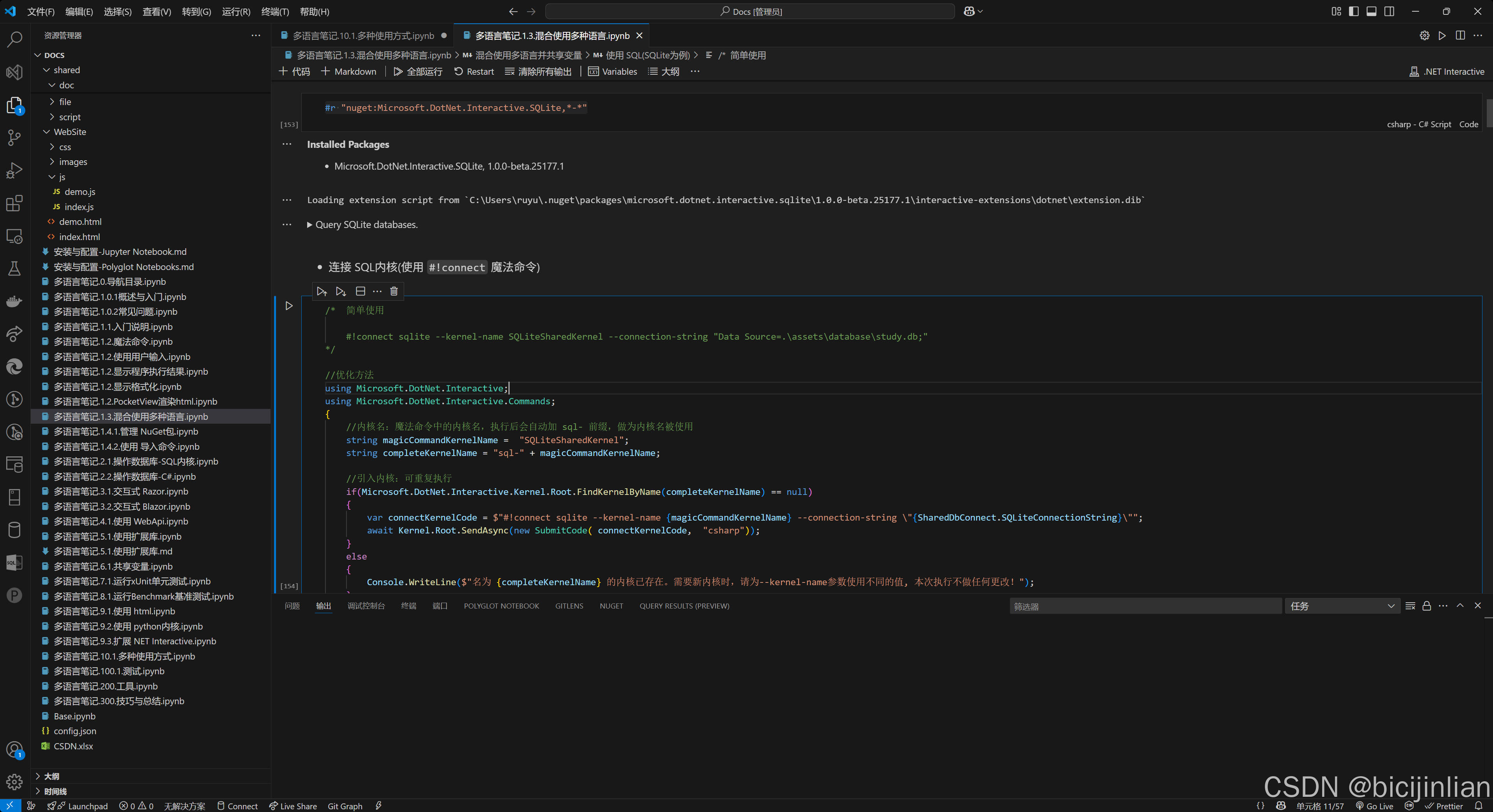Click Restart in notebook toolbar
The width and height of the screenshot is (1493, 812).
click(474, 71)
